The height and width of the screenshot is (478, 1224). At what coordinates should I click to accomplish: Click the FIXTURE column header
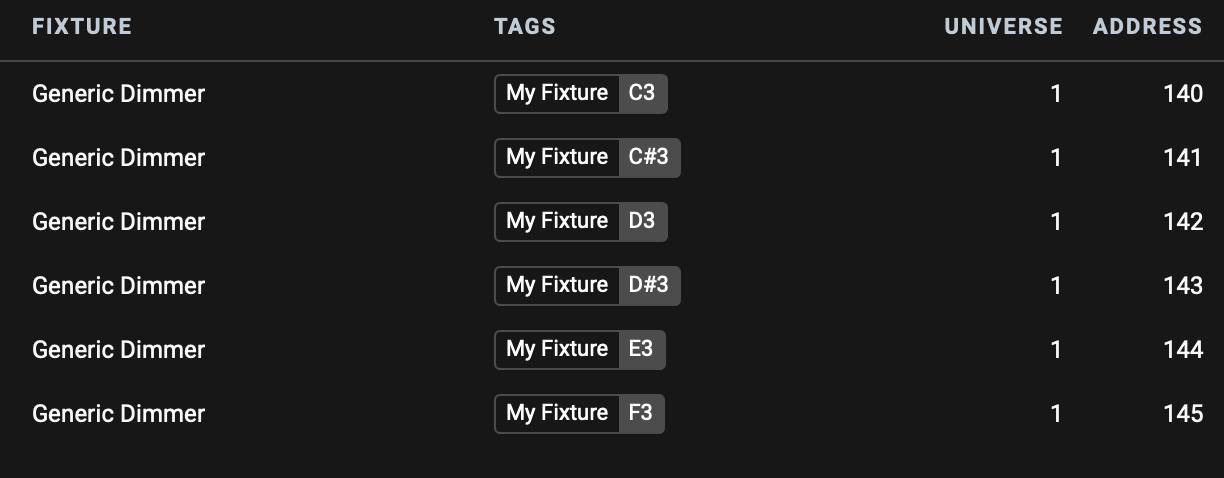click(x=82, y=27)
